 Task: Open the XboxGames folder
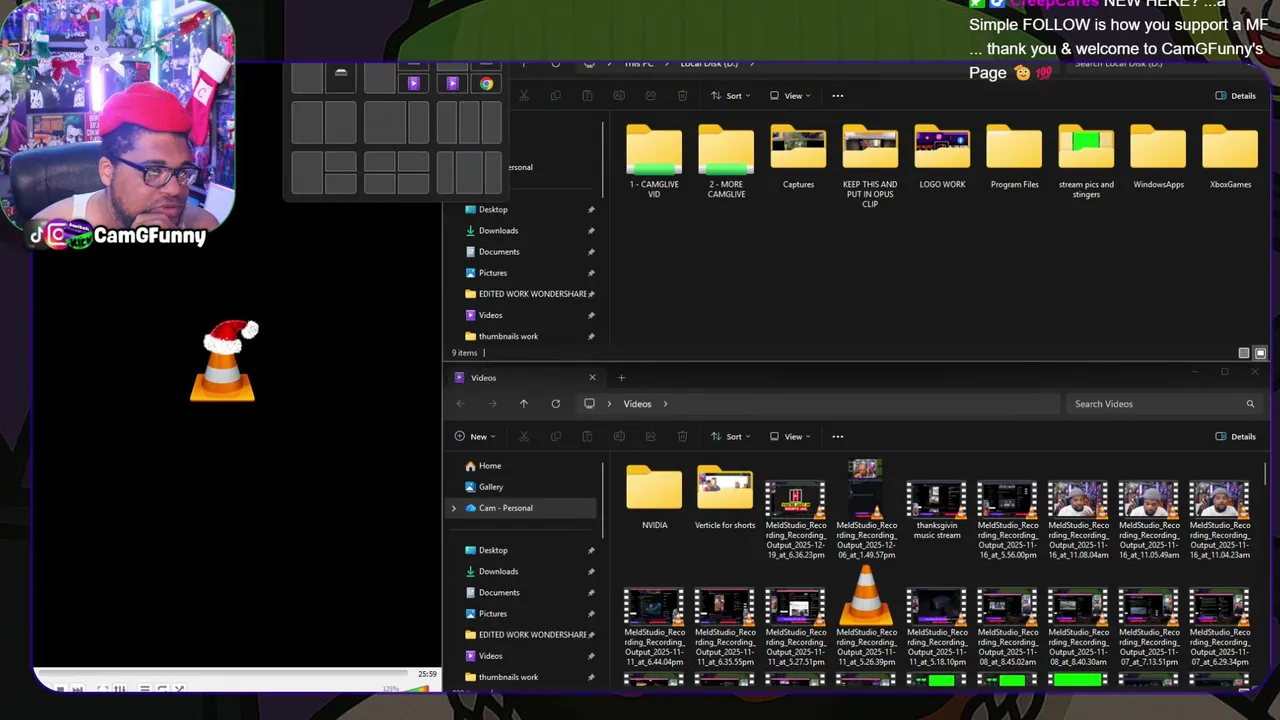tap(1230, 158)
